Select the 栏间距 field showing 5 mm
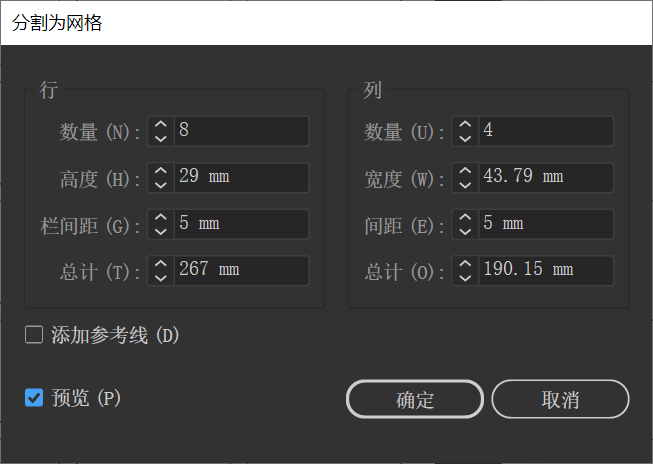 click(241, 224)
